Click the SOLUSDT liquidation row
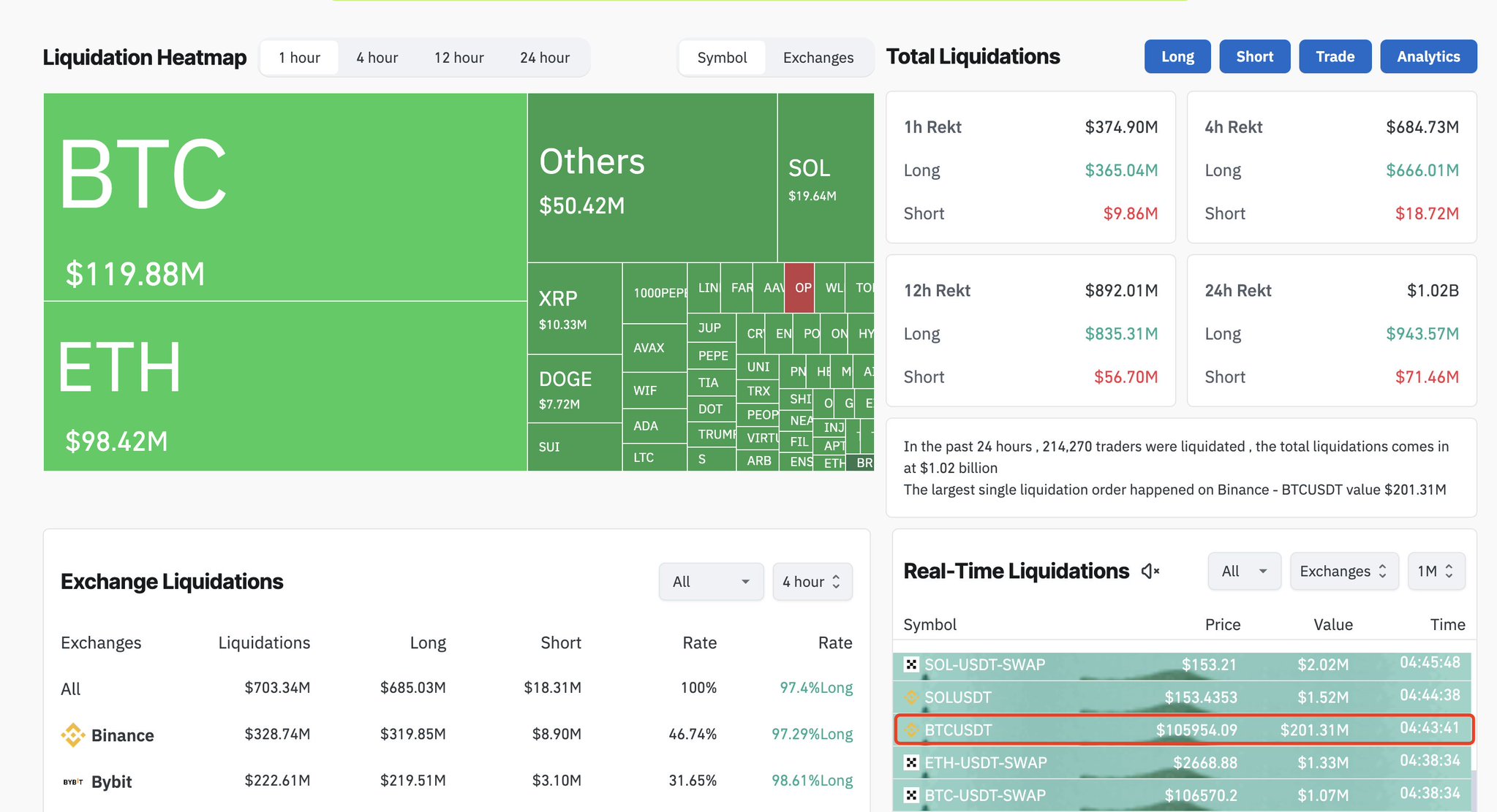Screen dimensions: 1497x812 (1182, 697)
